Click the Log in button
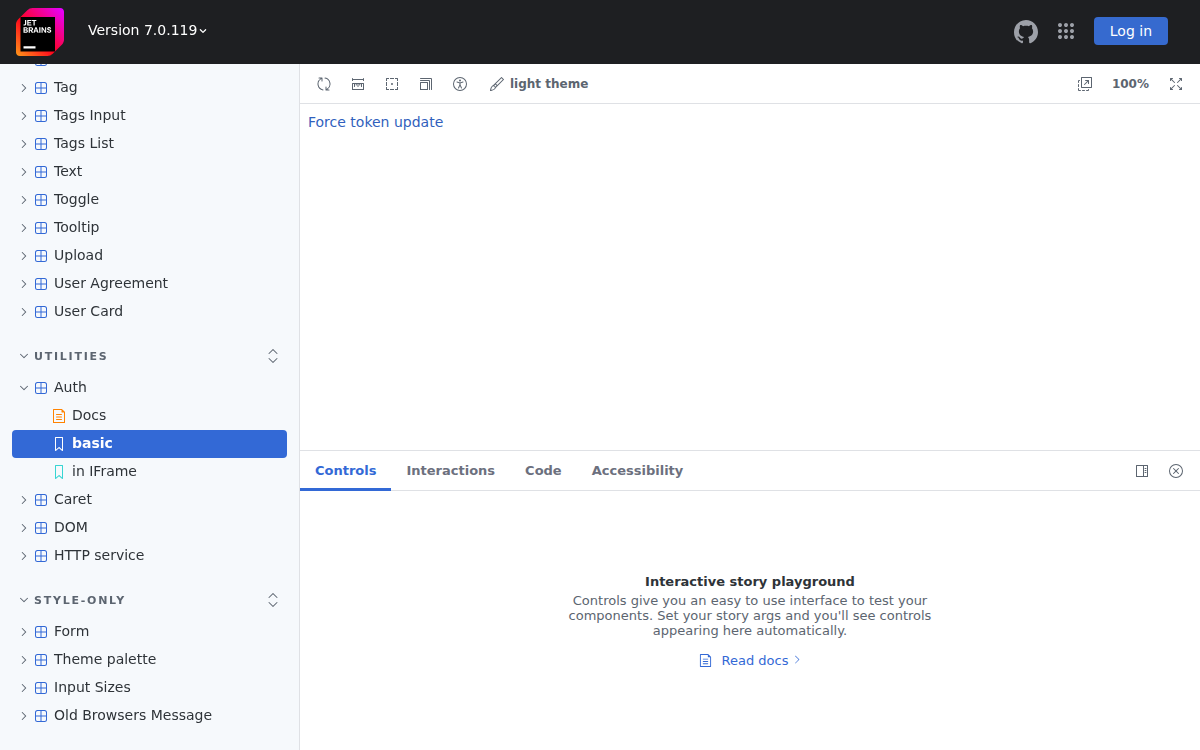The image size is (1200, 750). coord(1131,31)
